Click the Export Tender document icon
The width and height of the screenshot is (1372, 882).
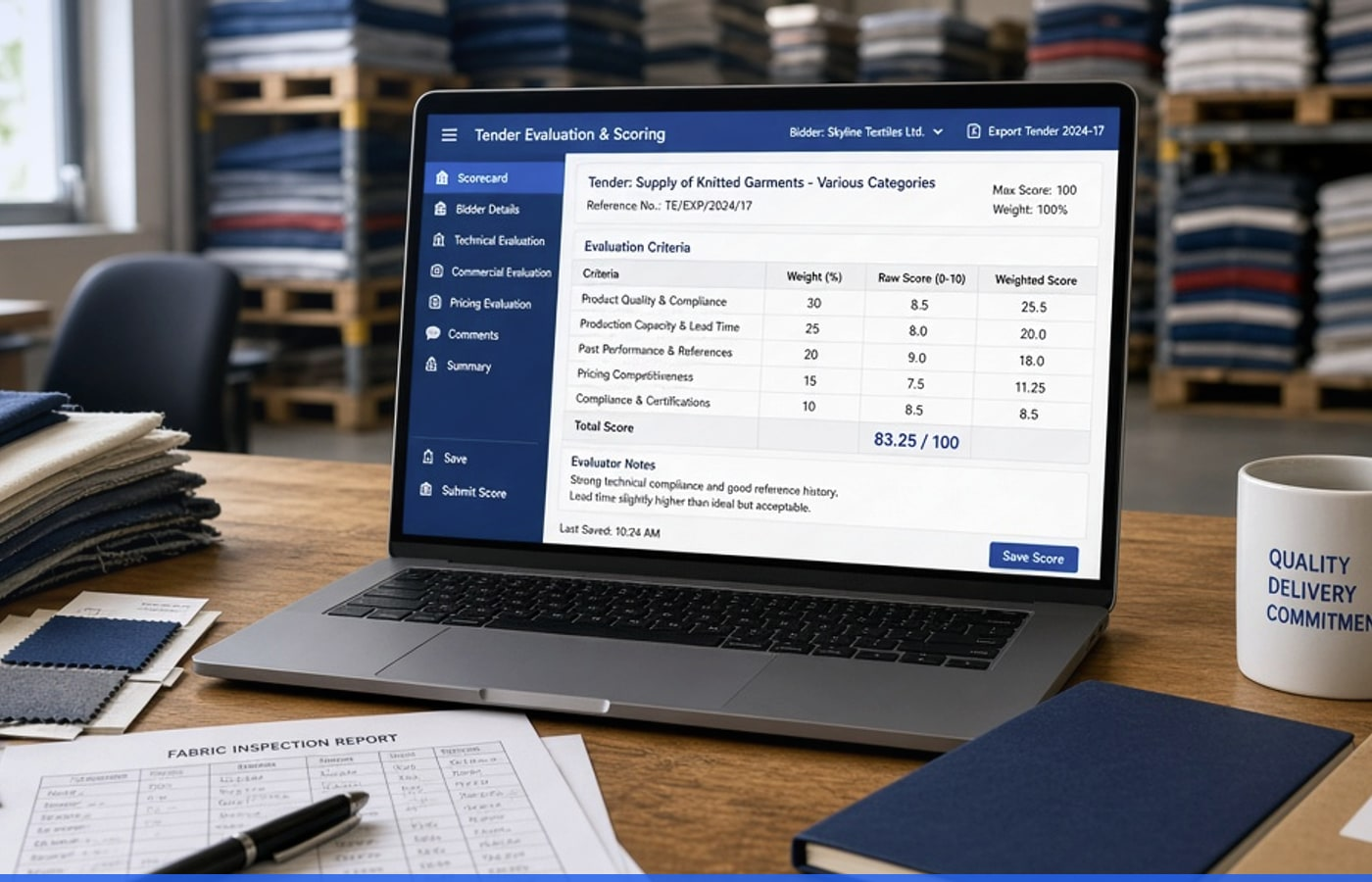(973, 130)
